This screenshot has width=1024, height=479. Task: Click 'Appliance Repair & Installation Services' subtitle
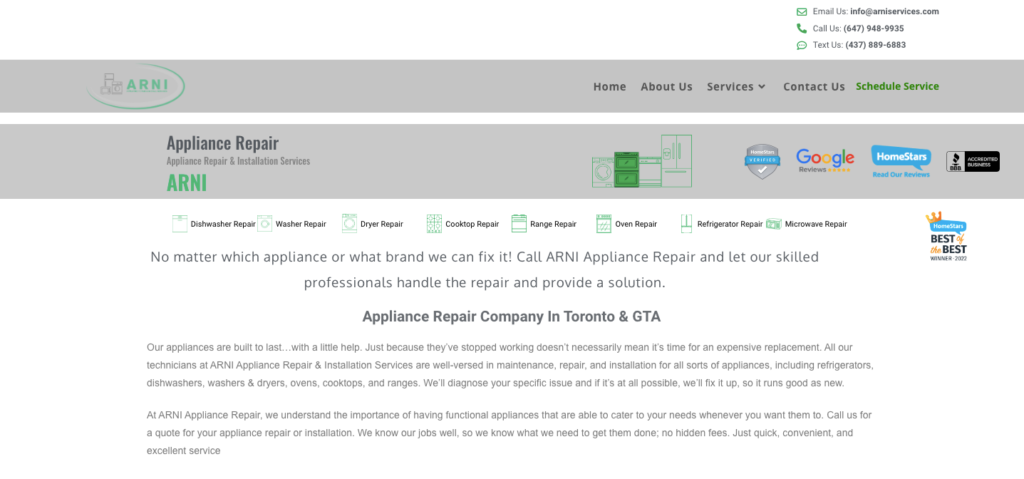[238, 161]
